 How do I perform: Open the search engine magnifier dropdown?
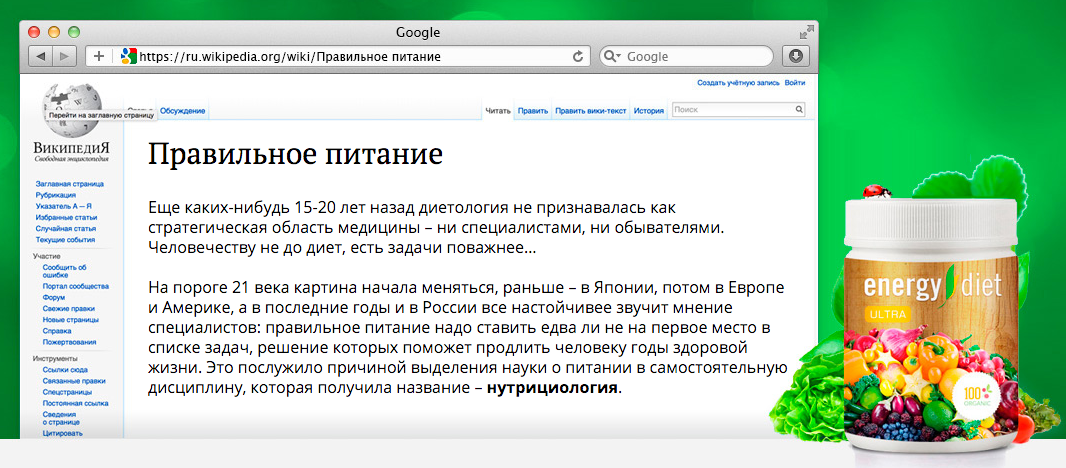point(613,56)
